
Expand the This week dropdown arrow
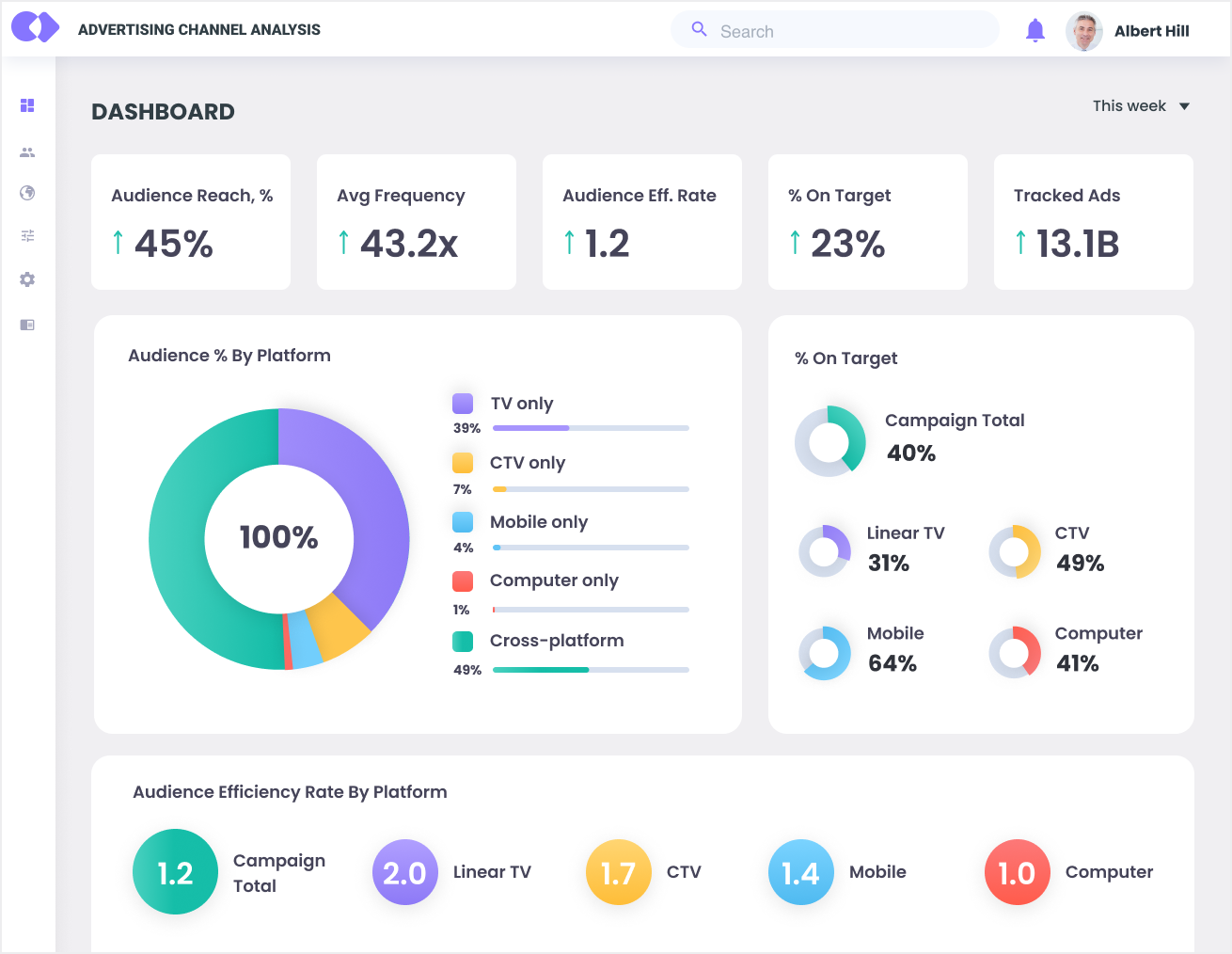pos(1184,106)
